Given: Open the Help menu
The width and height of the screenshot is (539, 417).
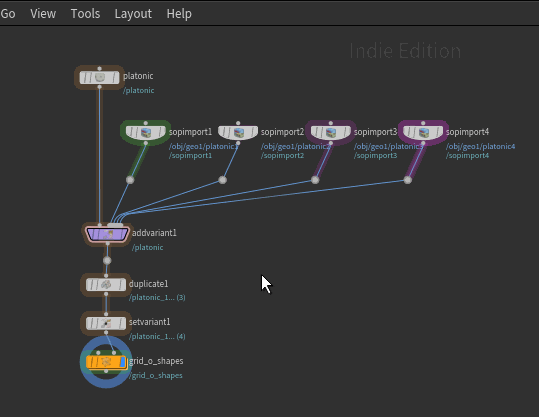Looking at the screenshot, I should pyautogui.click(x=179, y=14).
